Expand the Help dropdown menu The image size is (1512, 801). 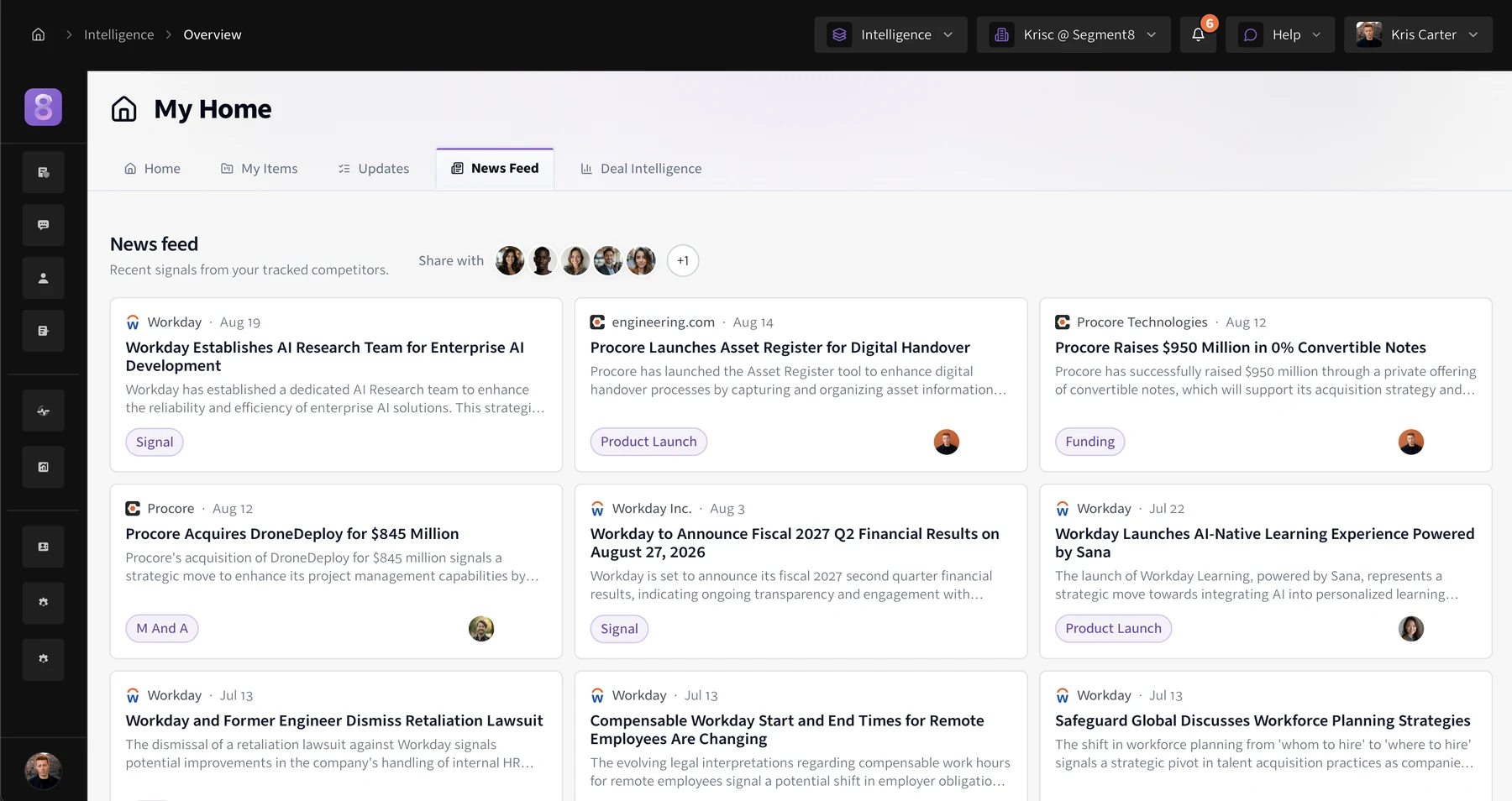[x=1279, y=34]
